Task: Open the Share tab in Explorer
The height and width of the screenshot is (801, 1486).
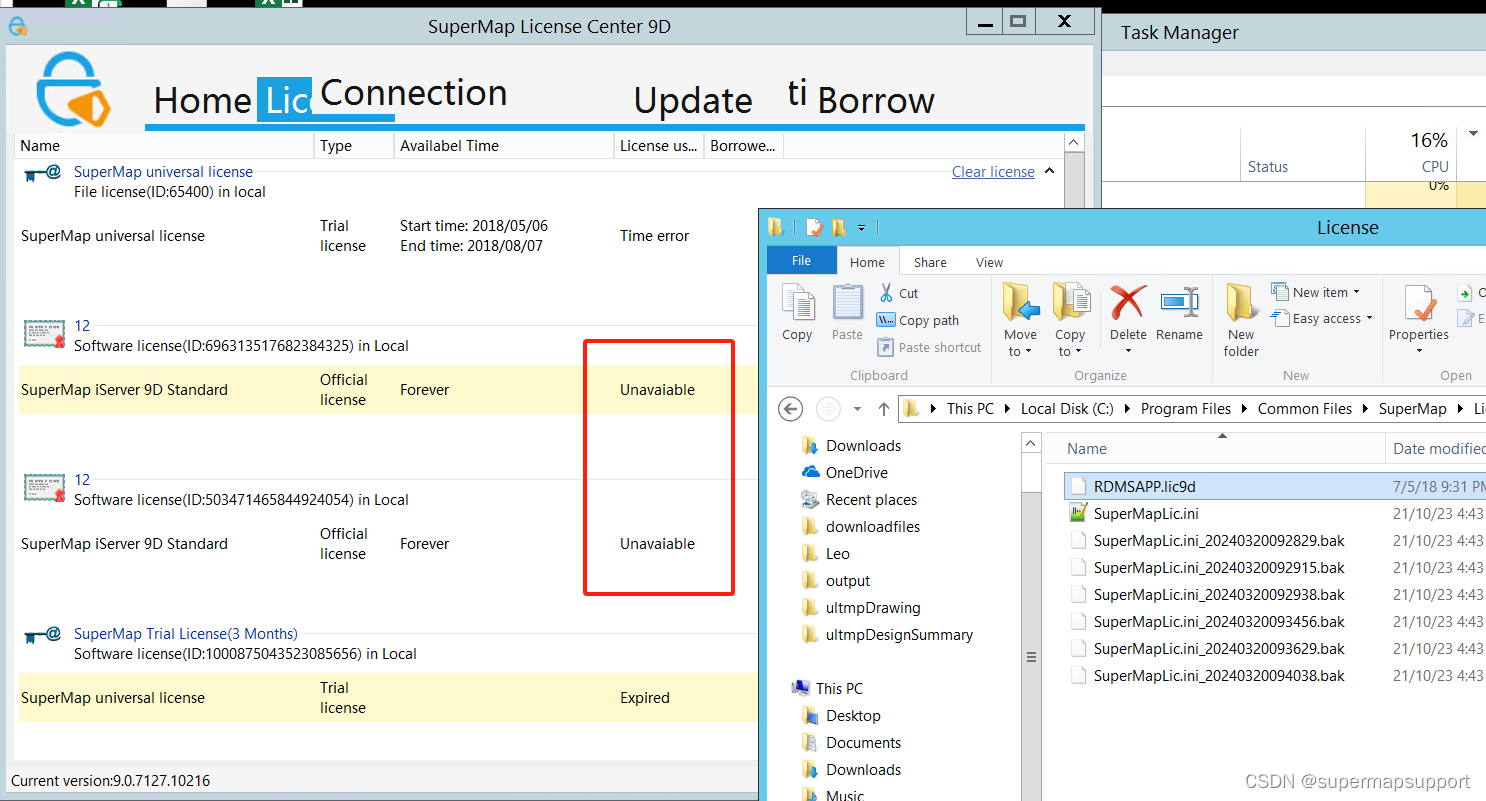Action: (x=930, y=262)
